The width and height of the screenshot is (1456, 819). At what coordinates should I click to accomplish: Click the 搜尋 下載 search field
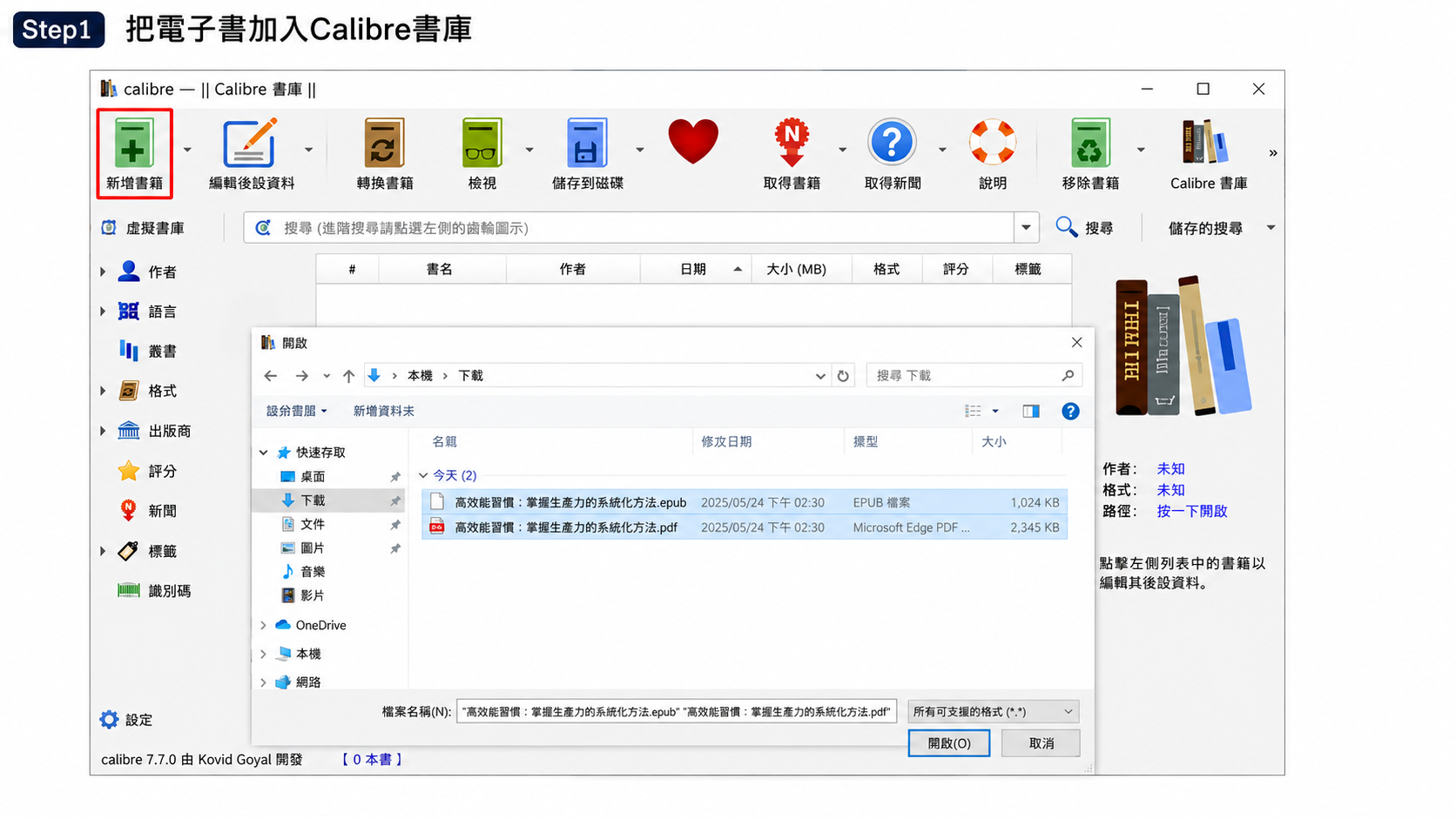click(x=974, y=376)
